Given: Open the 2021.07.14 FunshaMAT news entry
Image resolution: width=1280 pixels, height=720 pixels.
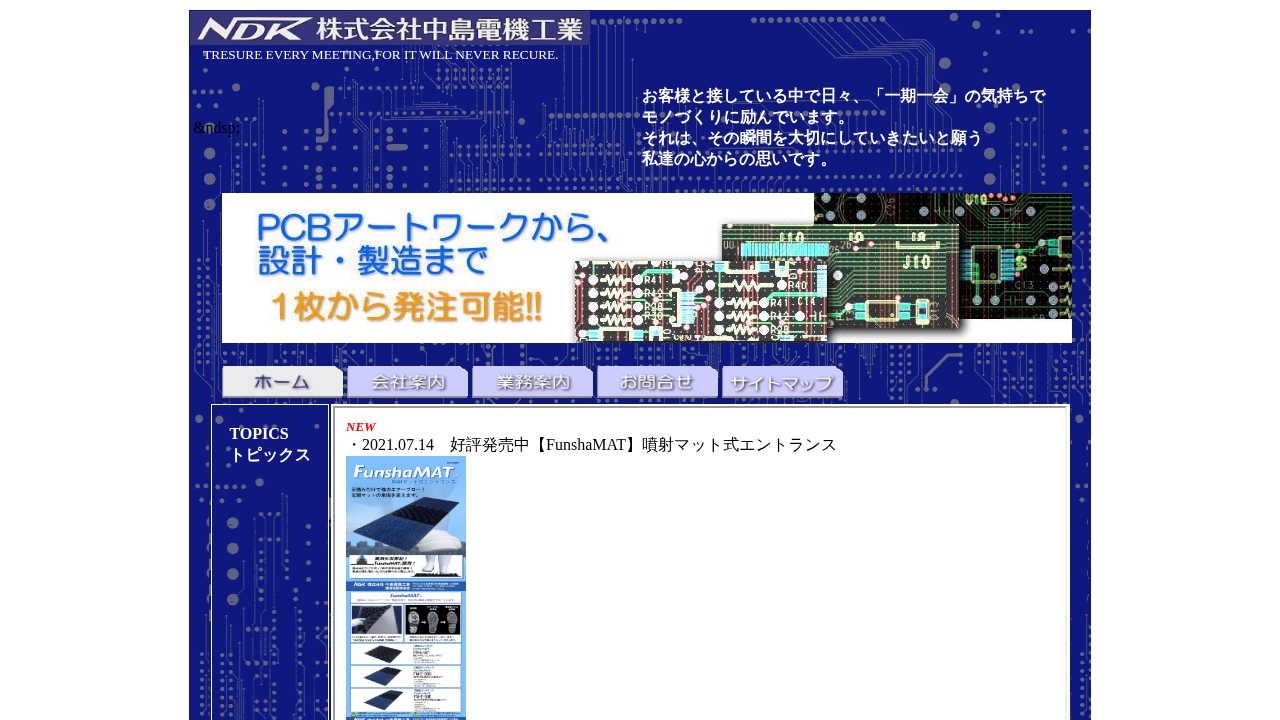Looking at the screenshot, I should [x=590, y=444].
